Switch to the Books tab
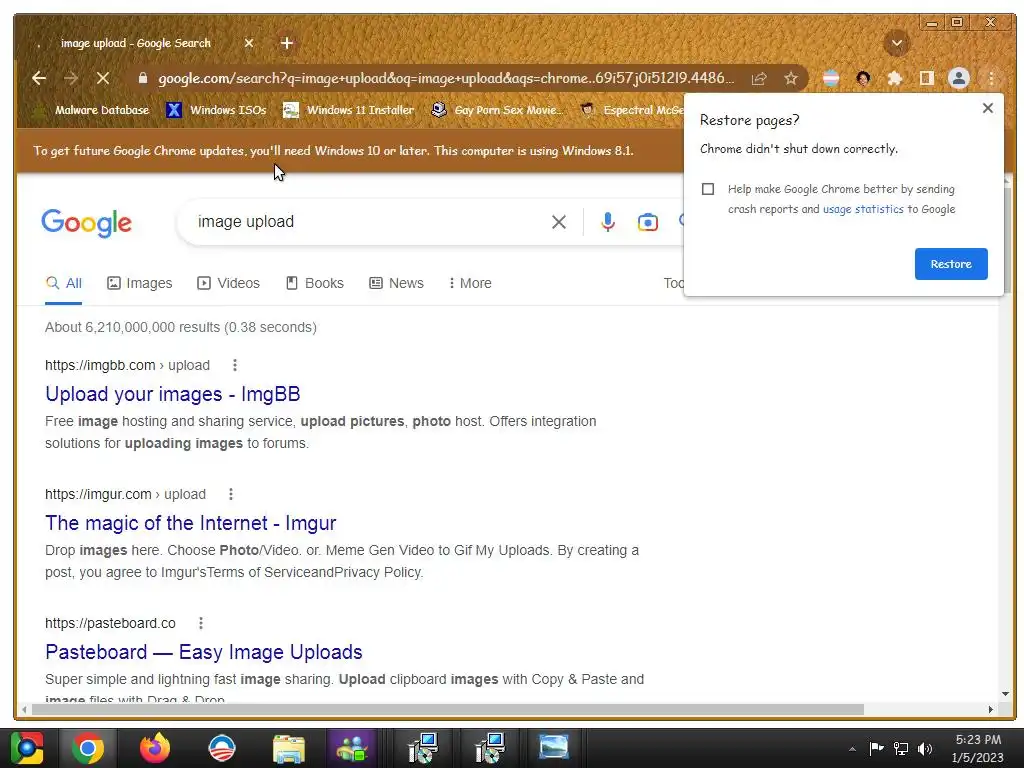 [315, 283]
